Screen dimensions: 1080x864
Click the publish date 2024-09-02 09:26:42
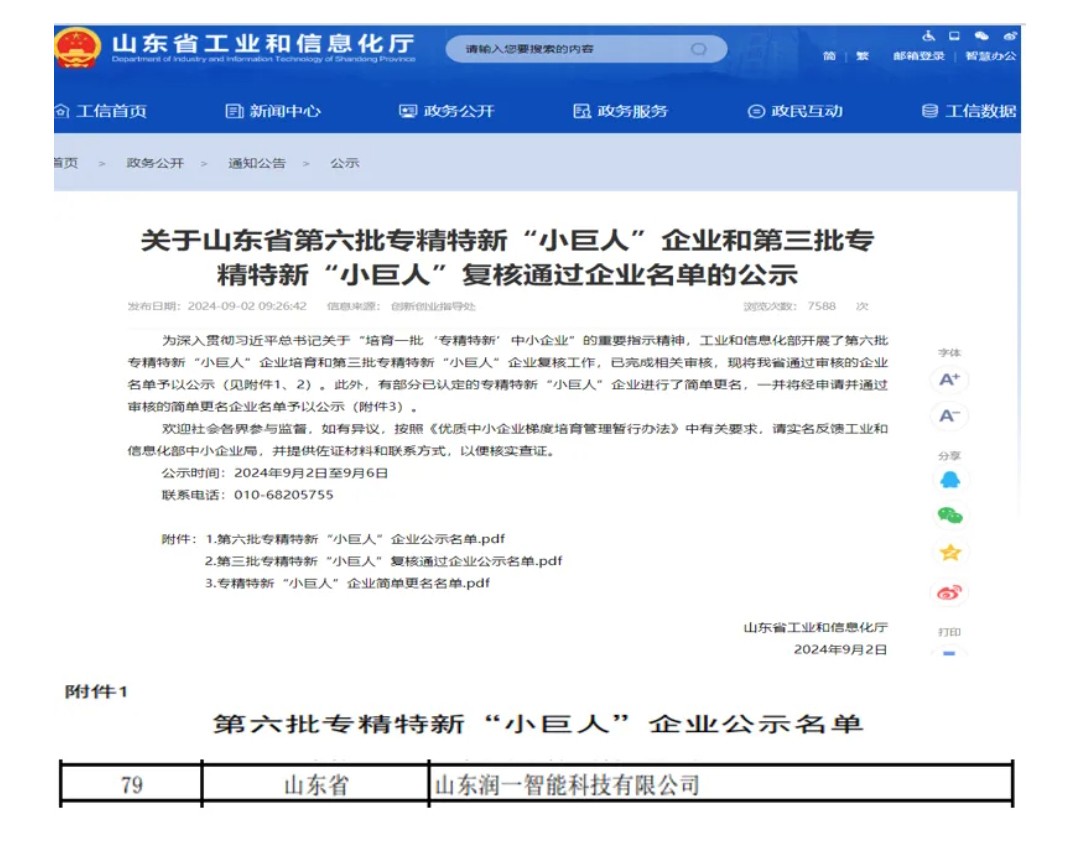click(x=247, y=306)
